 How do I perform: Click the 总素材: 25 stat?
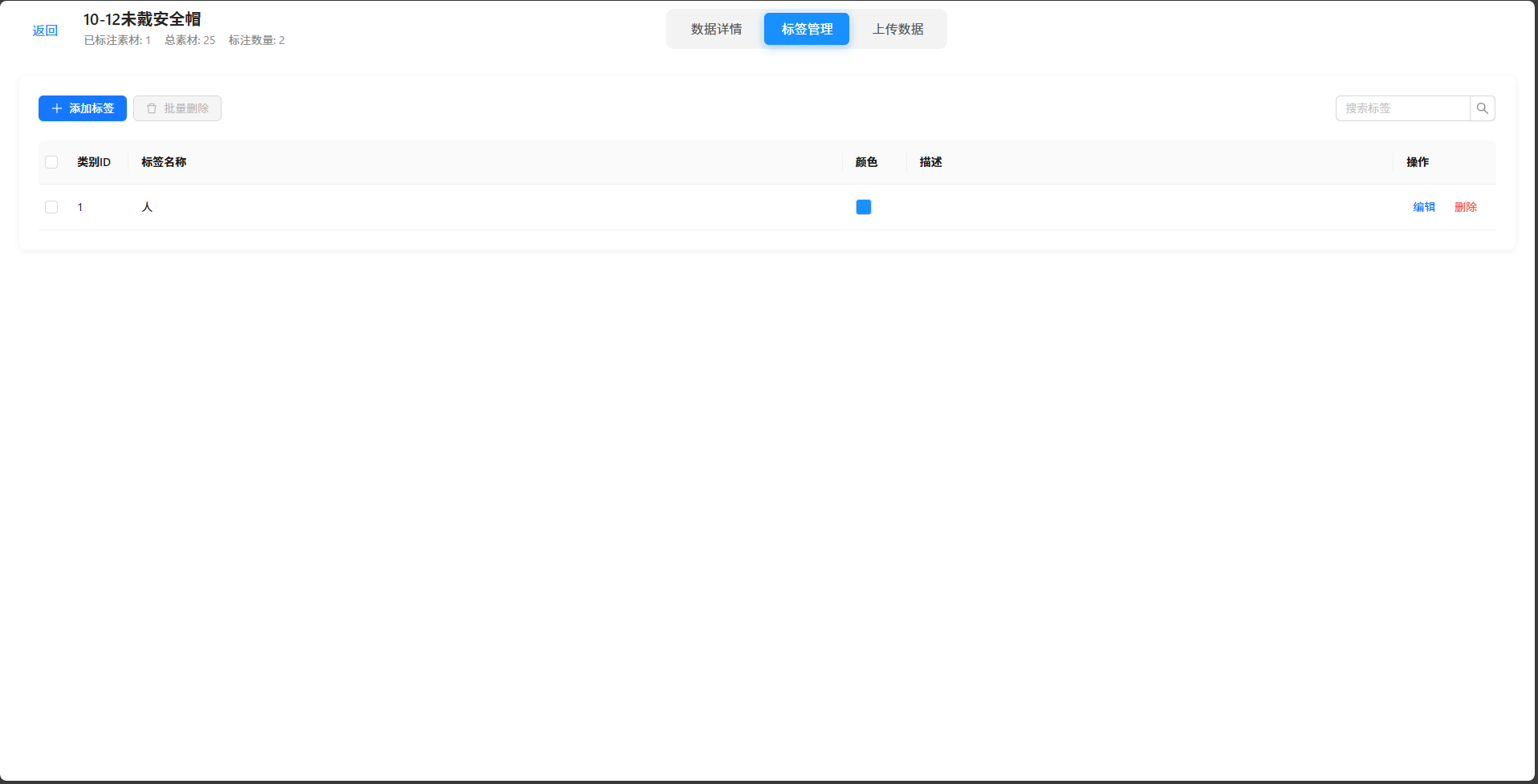click(x=189, y=40)
